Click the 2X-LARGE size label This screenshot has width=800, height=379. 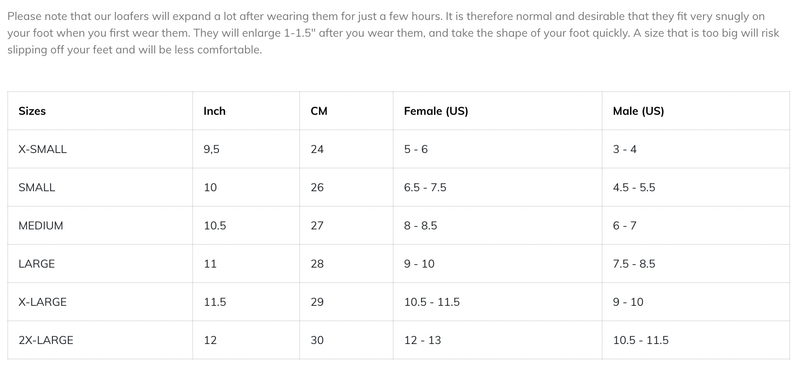tap(46, 340)
